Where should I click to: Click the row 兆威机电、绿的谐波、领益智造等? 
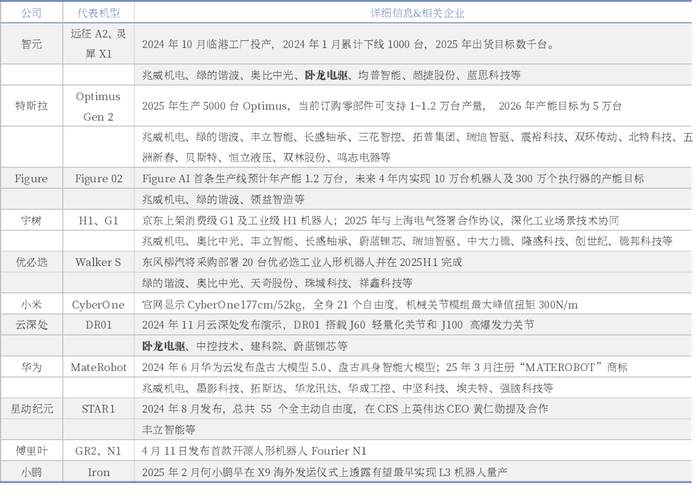point(412,199)
